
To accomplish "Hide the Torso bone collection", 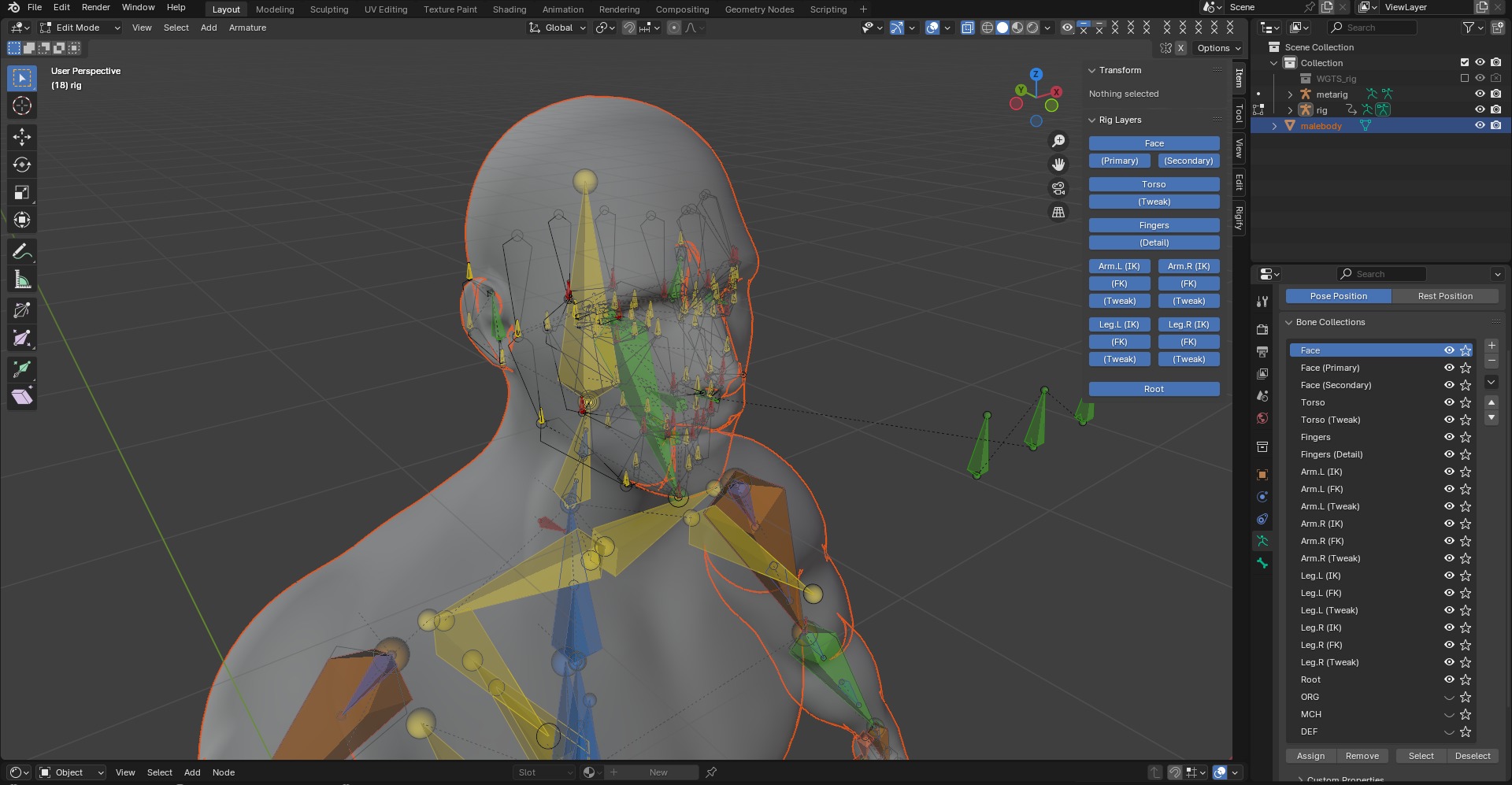I will [1449, 402].
